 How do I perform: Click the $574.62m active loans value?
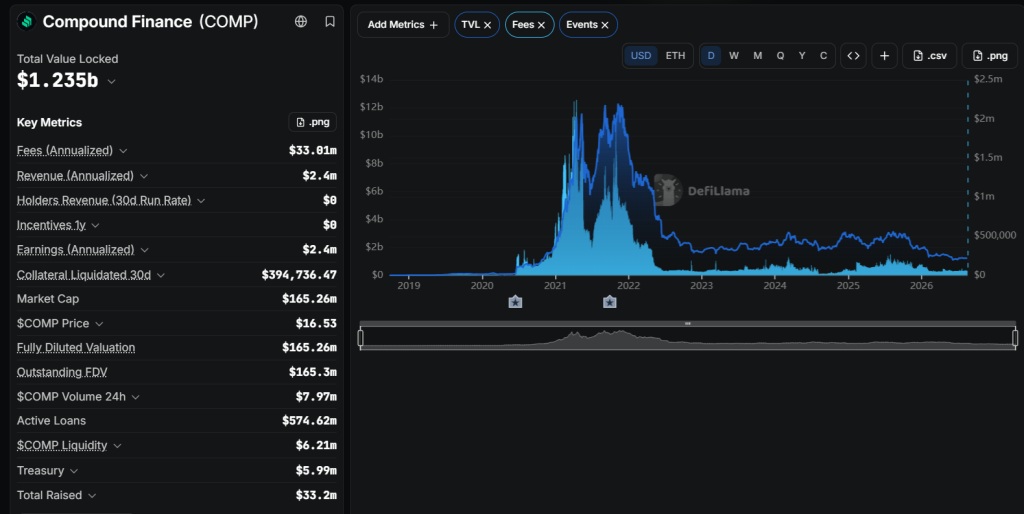pyautogui.click(x=310, y=421)
